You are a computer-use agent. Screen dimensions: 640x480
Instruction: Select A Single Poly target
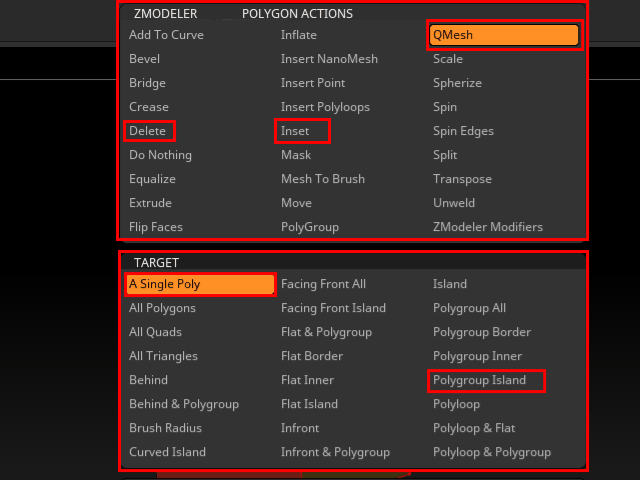(200, 284)
